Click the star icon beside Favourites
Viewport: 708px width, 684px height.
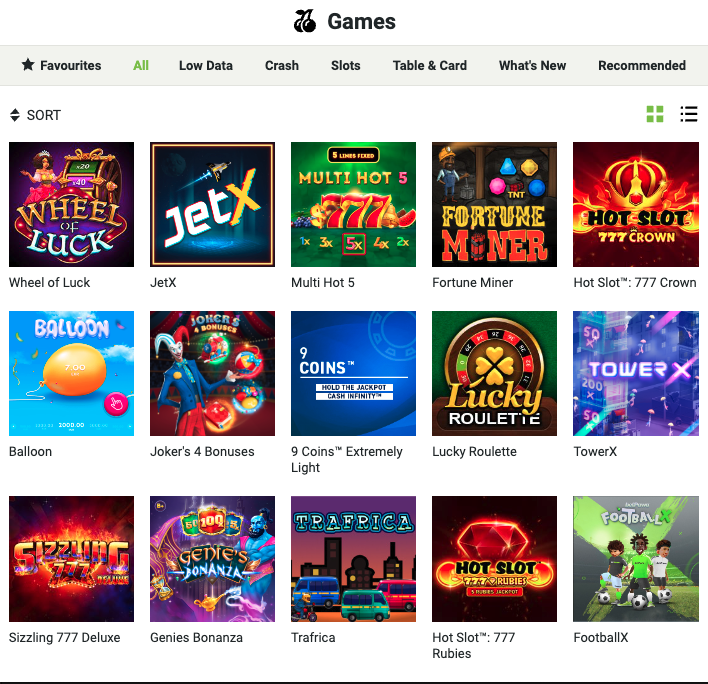[x=28, y=65]
